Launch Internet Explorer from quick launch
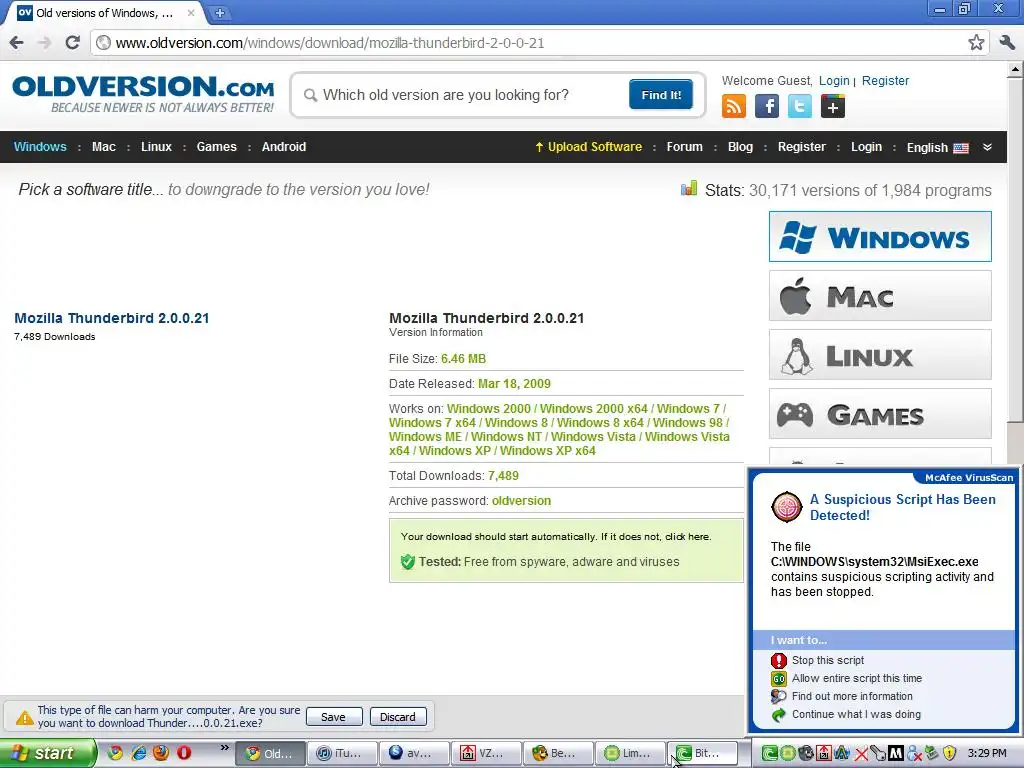 [138, 753]
